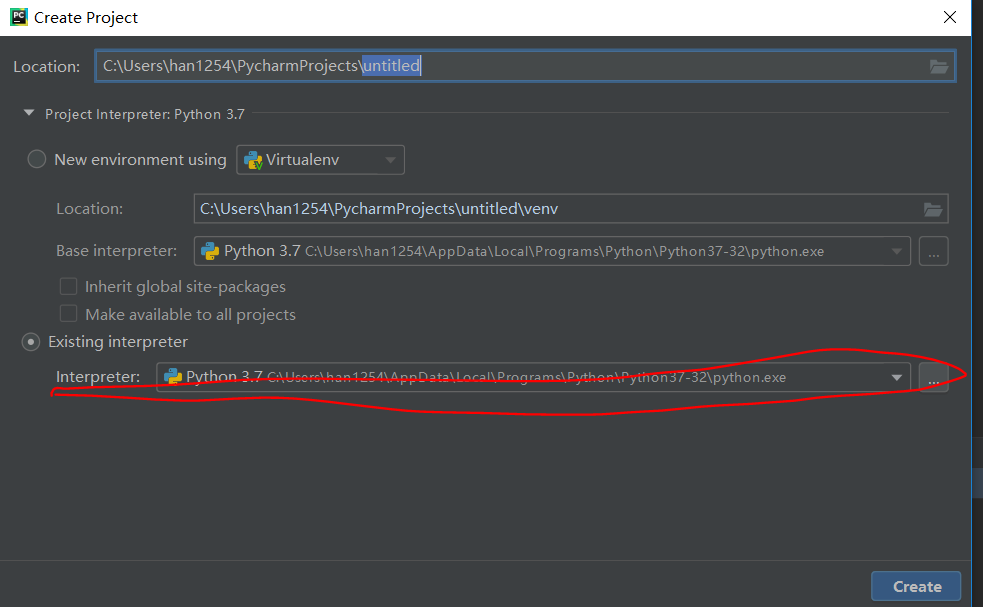Expand the Base interpreter dropdown arrow
The width and height of the screenshot is (983, 607).
(x=896, y=251)
